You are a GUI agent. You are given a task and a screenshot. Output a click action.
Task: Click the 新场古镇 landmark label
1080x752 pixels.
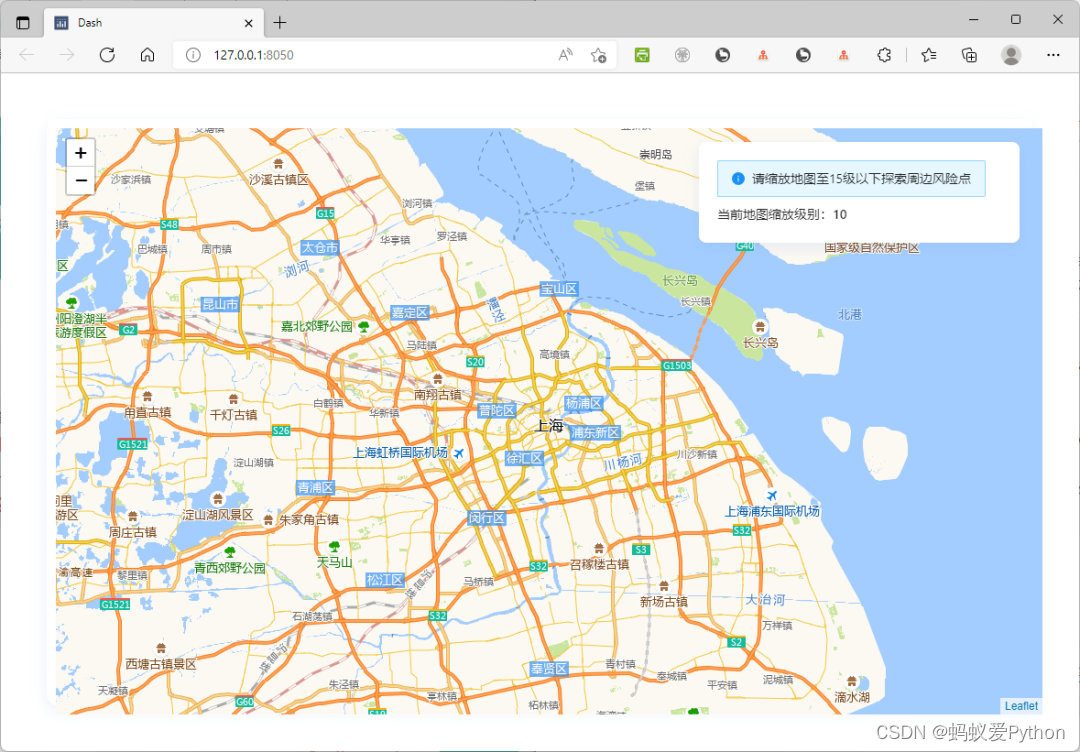pyautogui.click(x=664, y=602)
